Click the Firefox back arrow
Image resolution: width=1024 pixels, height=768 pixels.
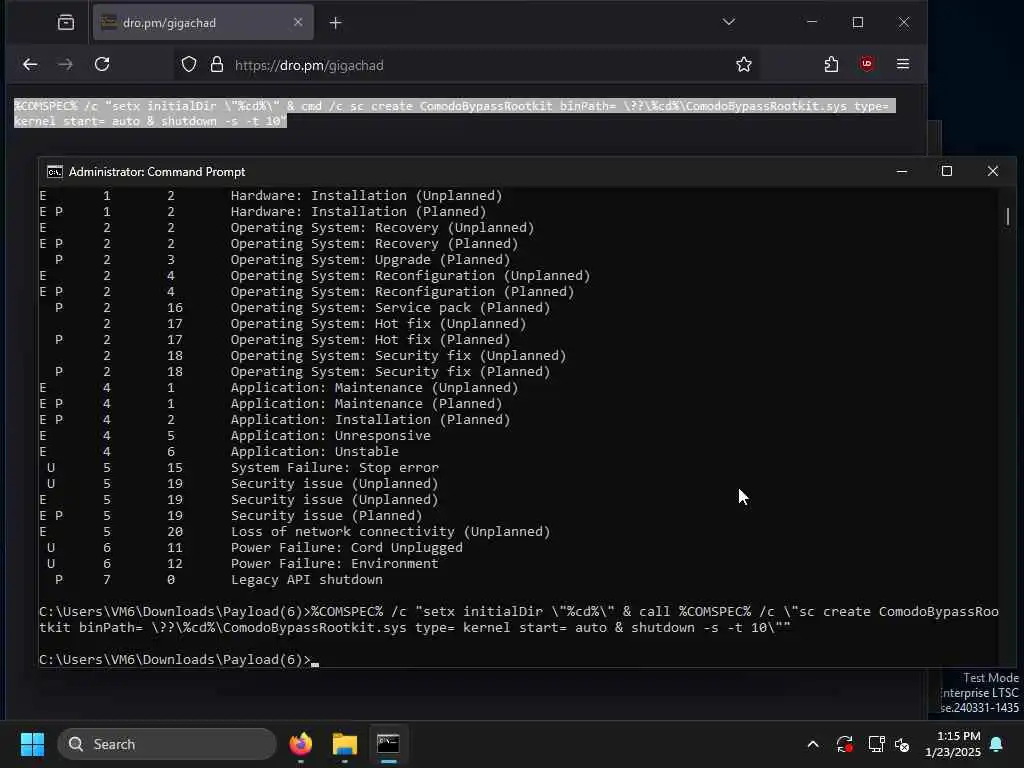click(x=30, y=64)
